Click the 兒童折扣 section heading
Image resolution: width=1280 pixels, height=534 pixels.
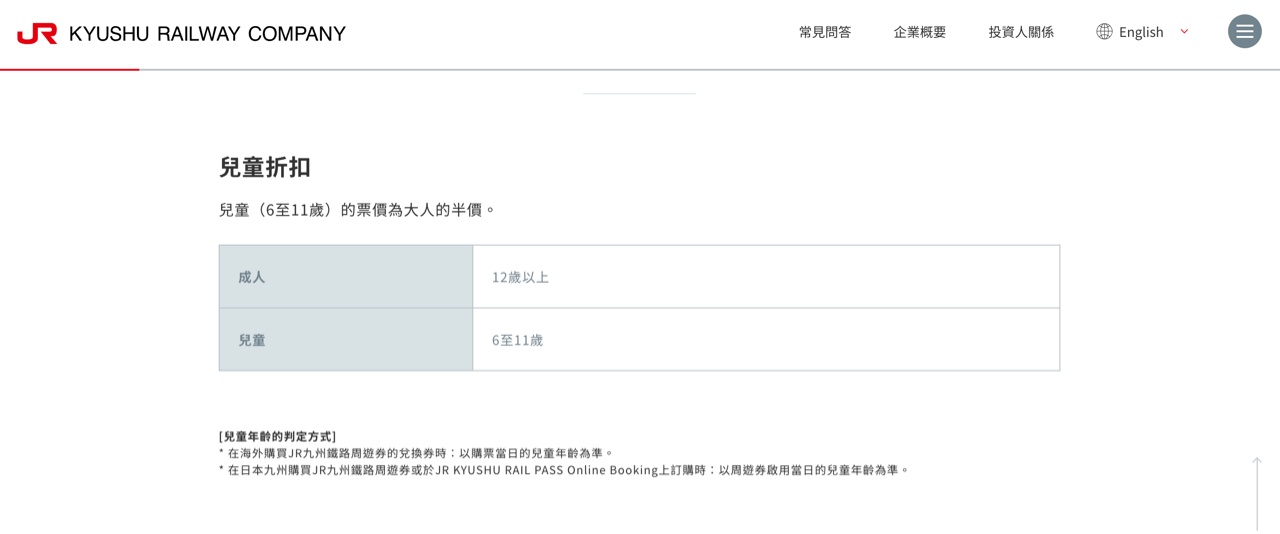[265, 167]
